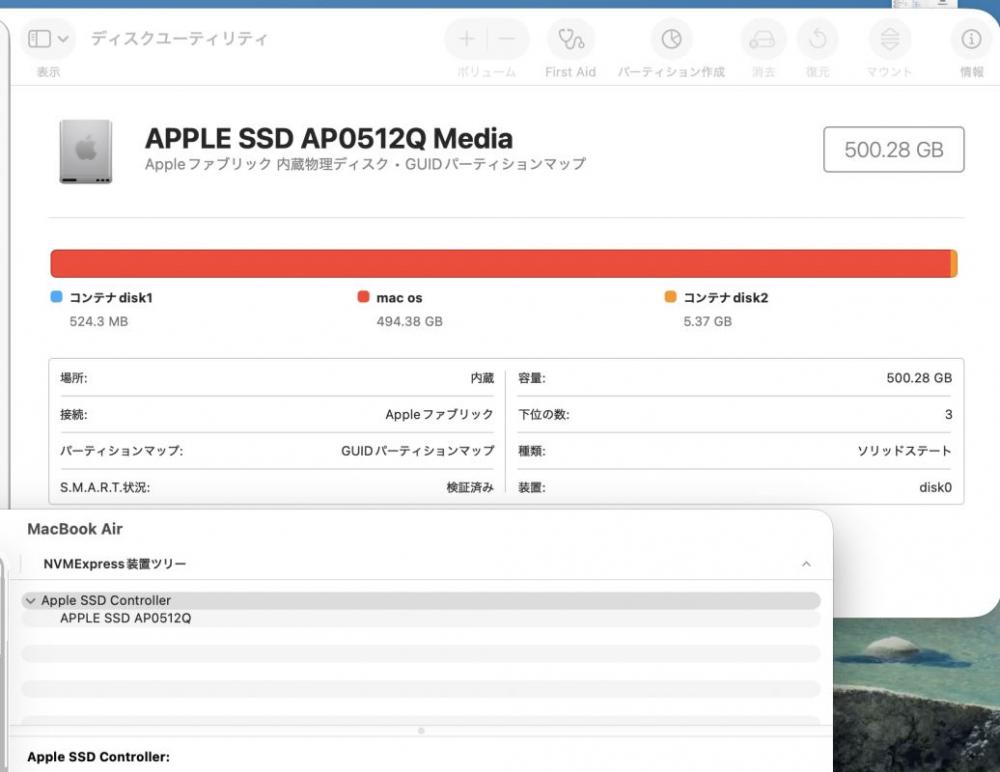Click the minus icon to remove volume
The image size is (1000, 772).
(507, 39)
